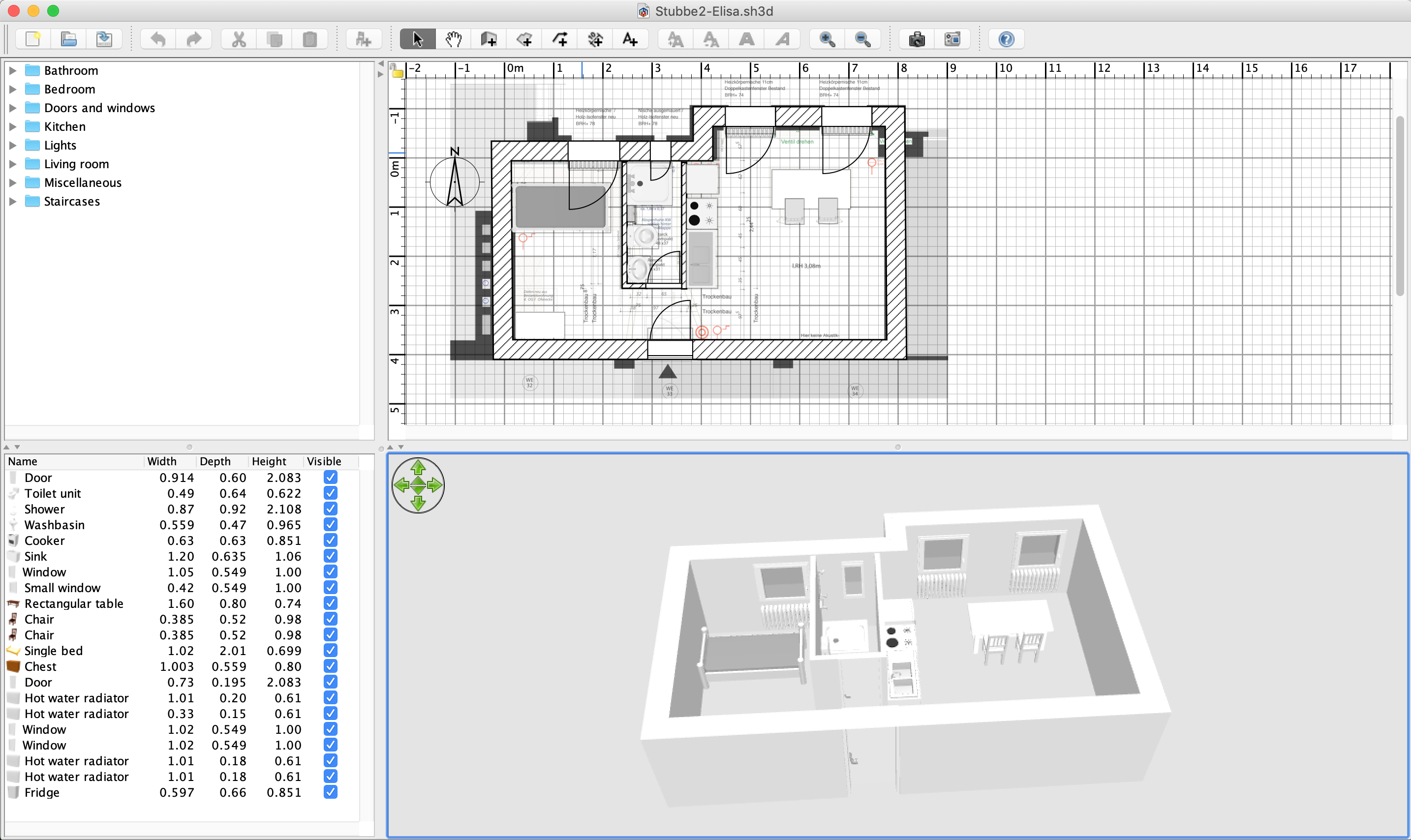Zoom out of the plan
This screenshot has height=840, width=1411.
click(862, 39)
